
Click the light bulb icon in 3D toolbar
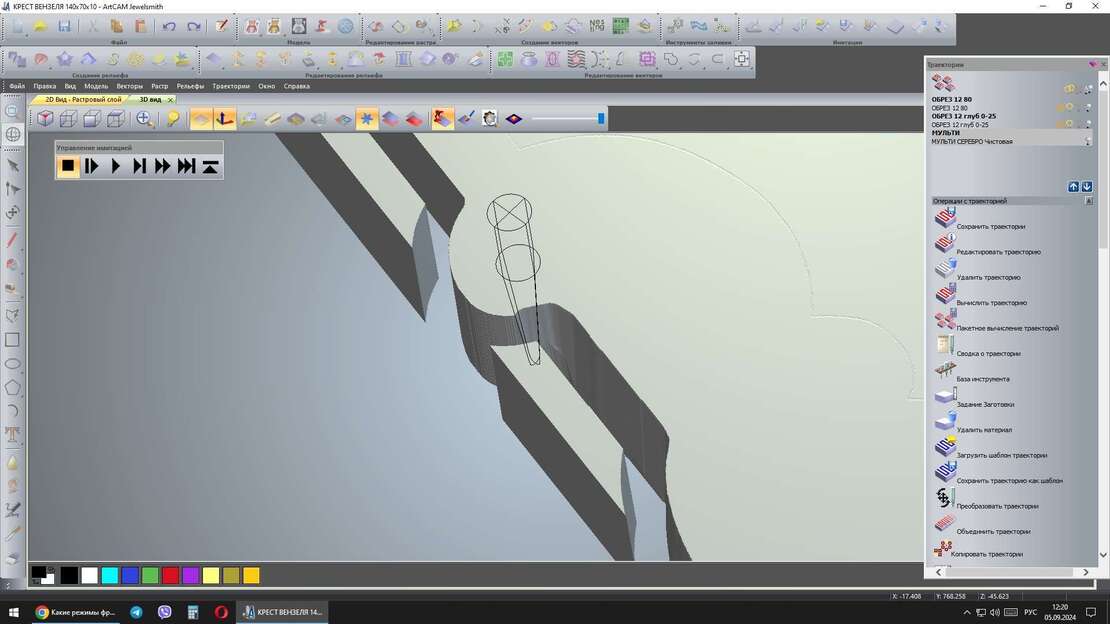(x=173, y=119)
